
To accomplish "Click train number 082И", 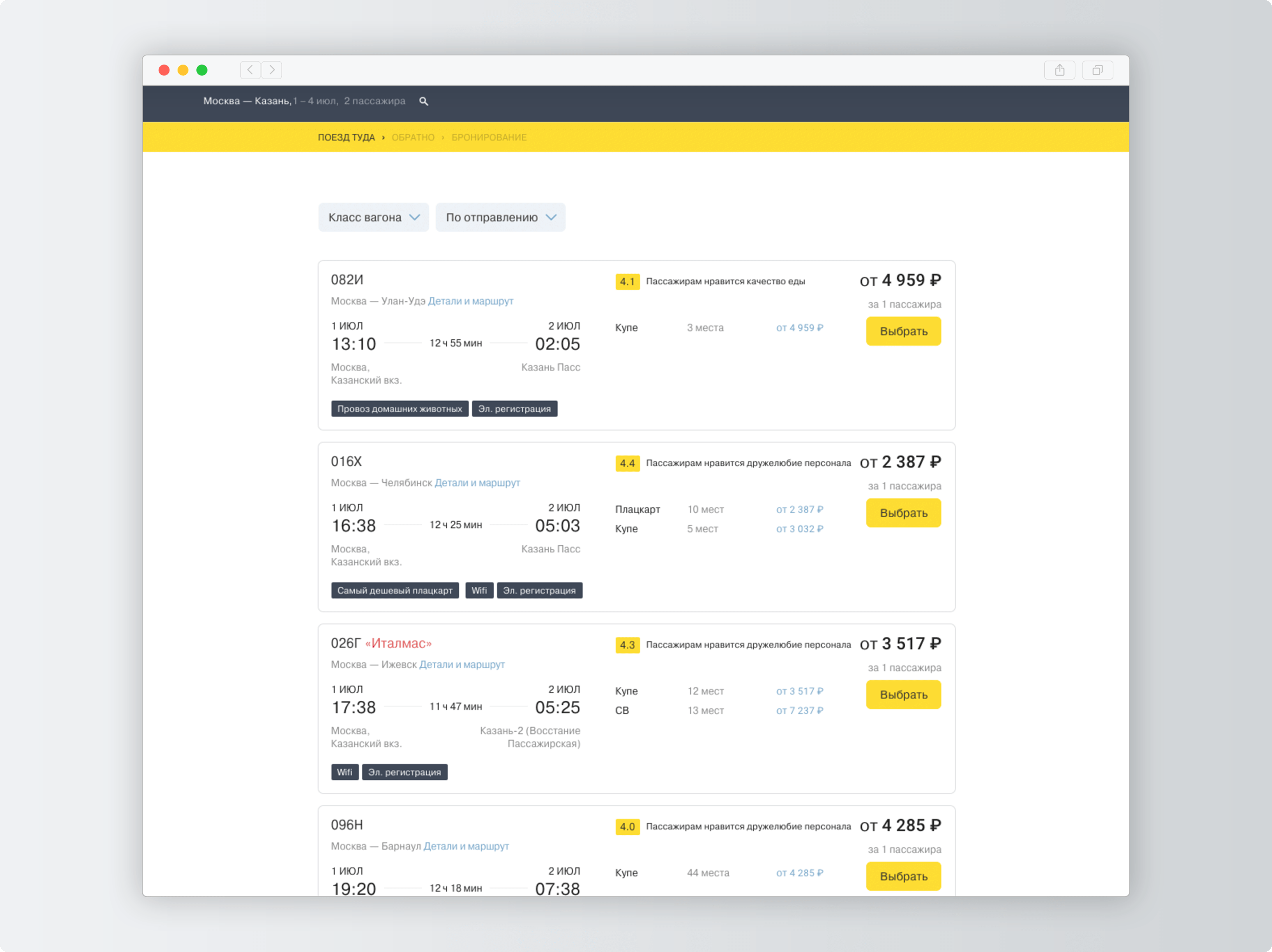I will coord(347,280).
